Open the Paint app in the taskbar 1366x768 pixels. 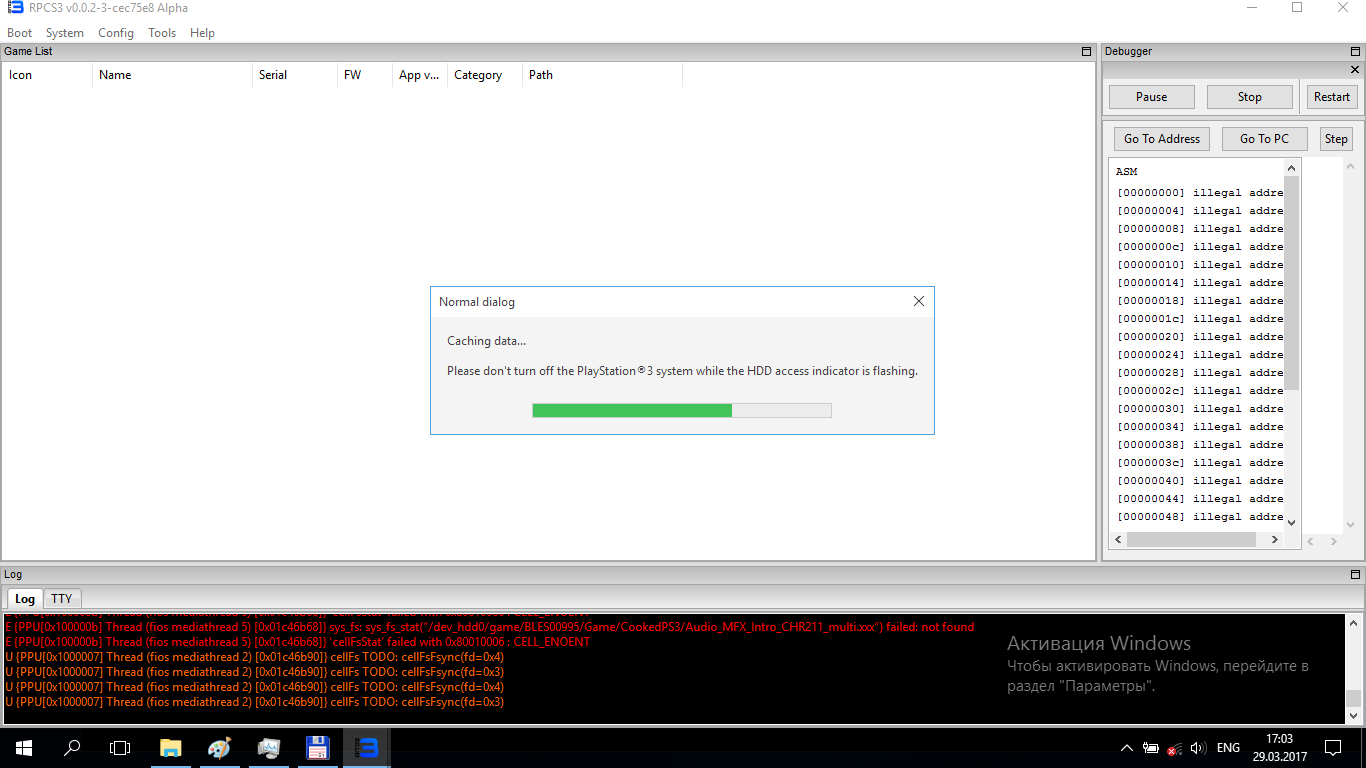(219, 747)
